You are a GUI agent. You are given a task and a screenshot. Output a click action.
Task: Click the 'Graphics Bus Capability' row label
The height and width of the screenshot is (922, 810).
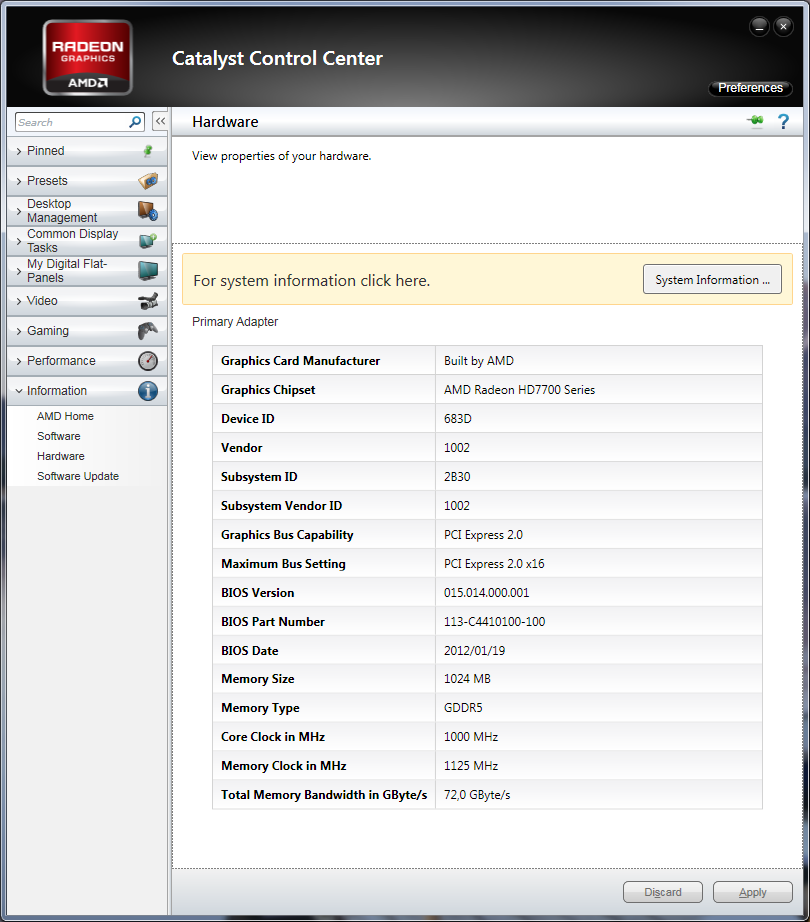[287, 535]
